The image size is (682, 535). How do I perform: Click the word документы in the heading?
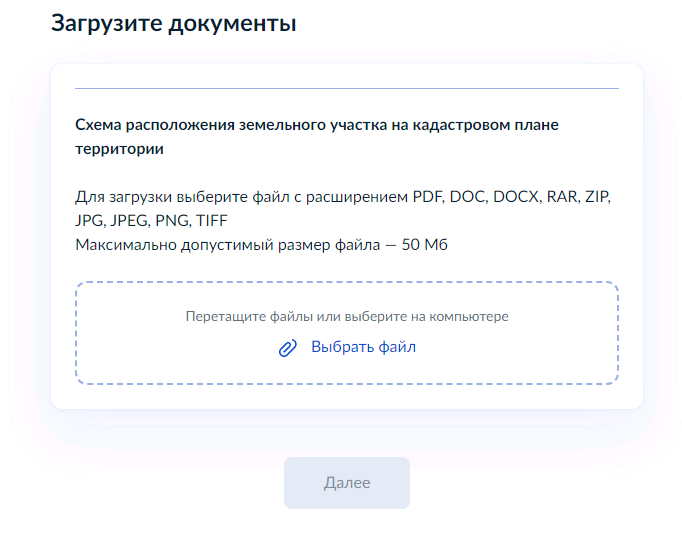[232, 24]
